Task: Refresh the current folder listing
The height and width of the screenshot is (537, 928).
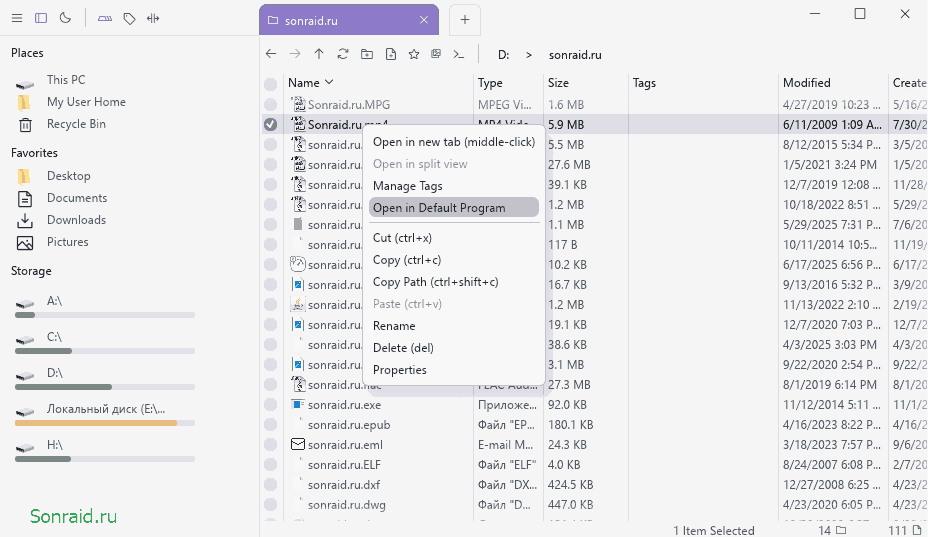Action: [x=343, y=54]
